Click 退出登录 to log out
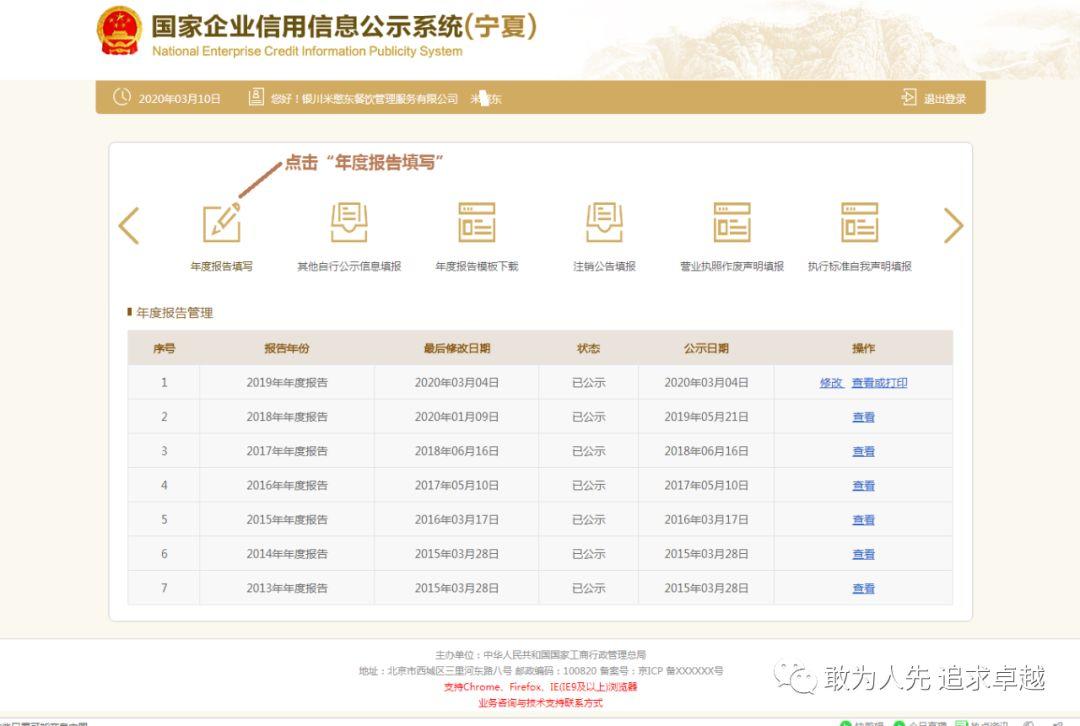 (x=944, y=99)
